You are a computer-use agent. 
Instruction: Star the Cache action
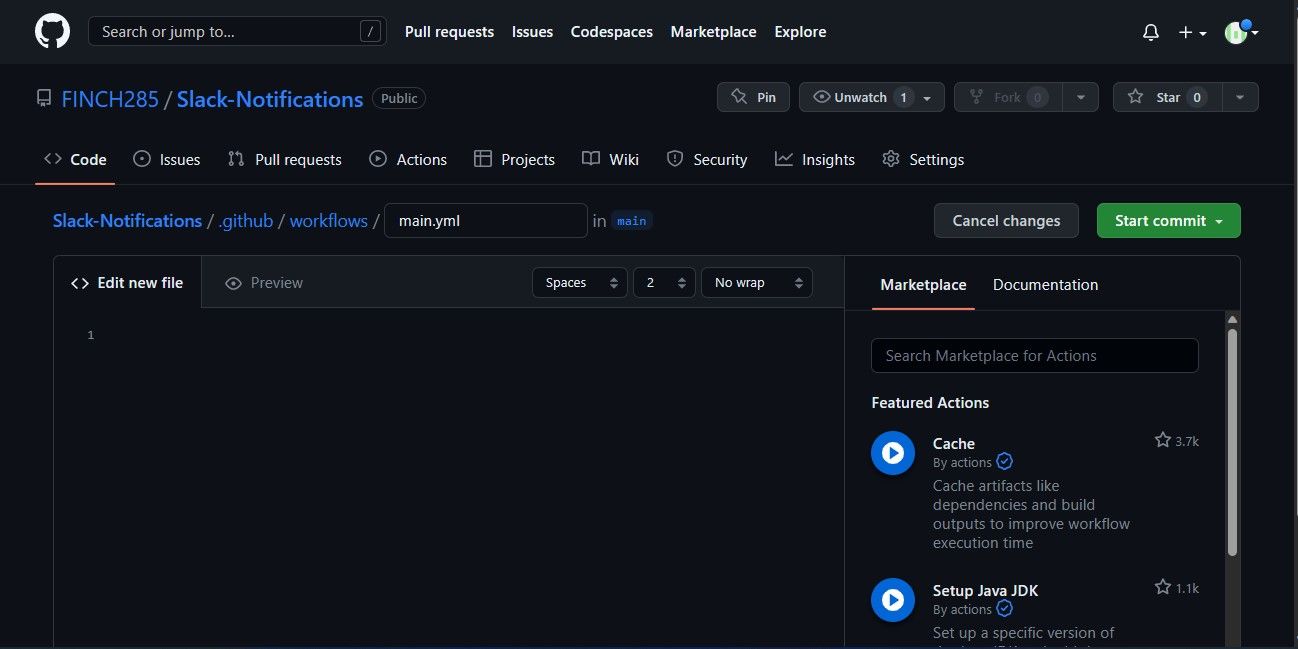point(1162,439)
